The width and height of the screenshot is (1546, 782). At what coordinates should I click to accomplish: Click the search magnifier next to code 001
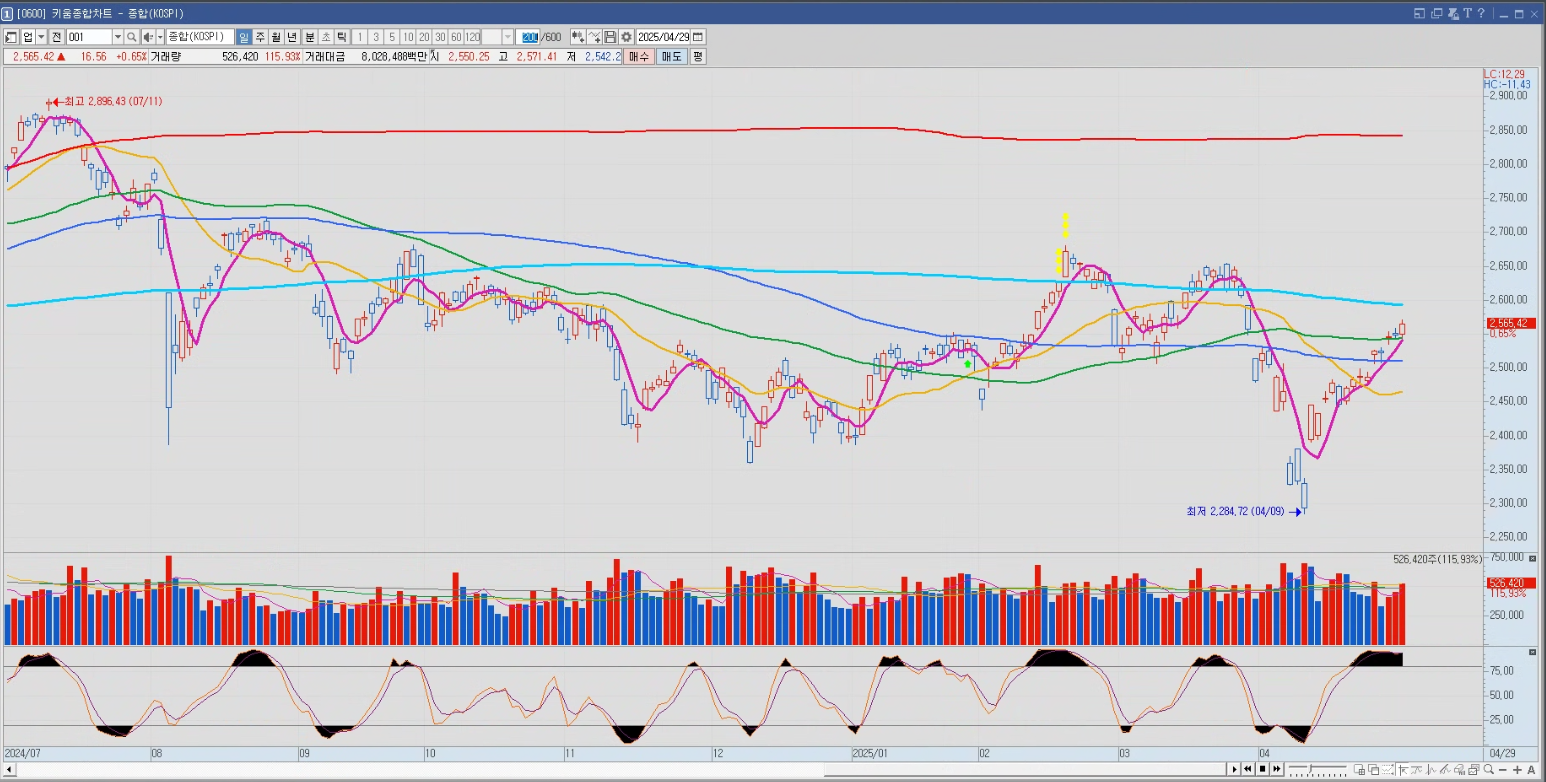pos(132,37)
